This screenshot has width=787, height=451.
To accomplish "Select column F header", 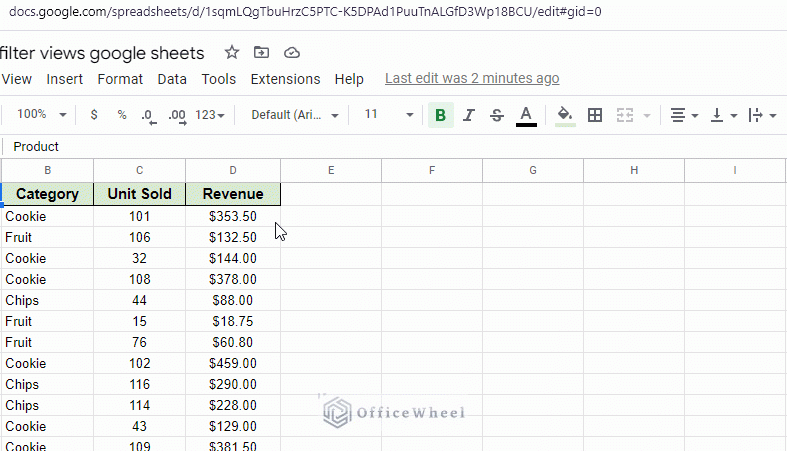I will [x=432, y=171].
